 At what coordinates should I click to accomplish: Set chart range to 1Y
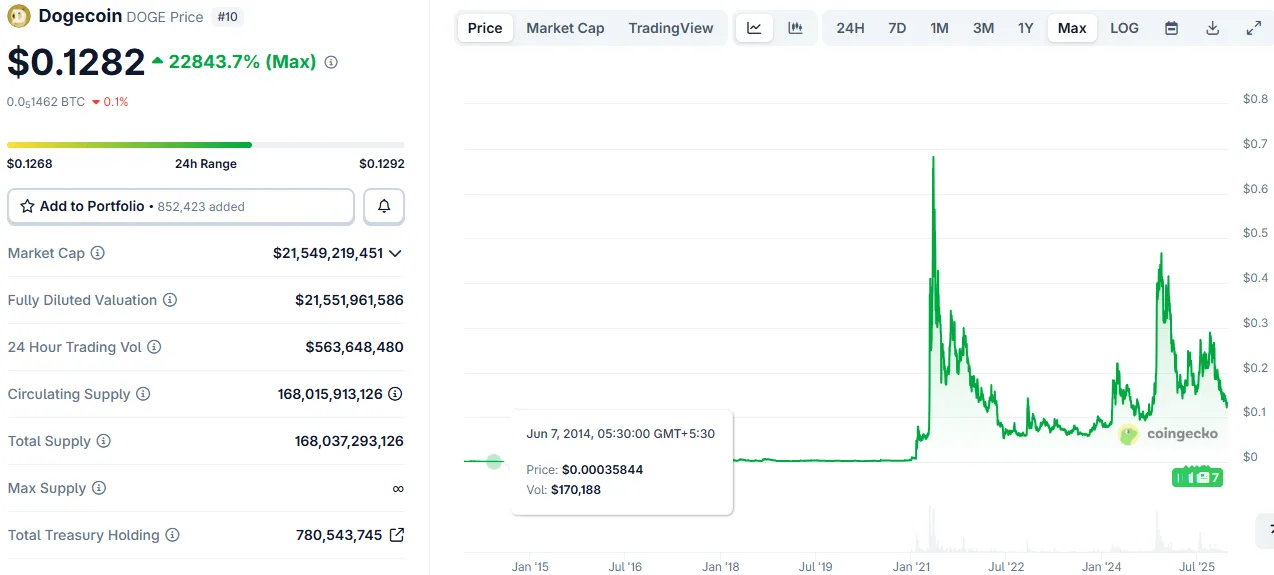point(1025,28)
